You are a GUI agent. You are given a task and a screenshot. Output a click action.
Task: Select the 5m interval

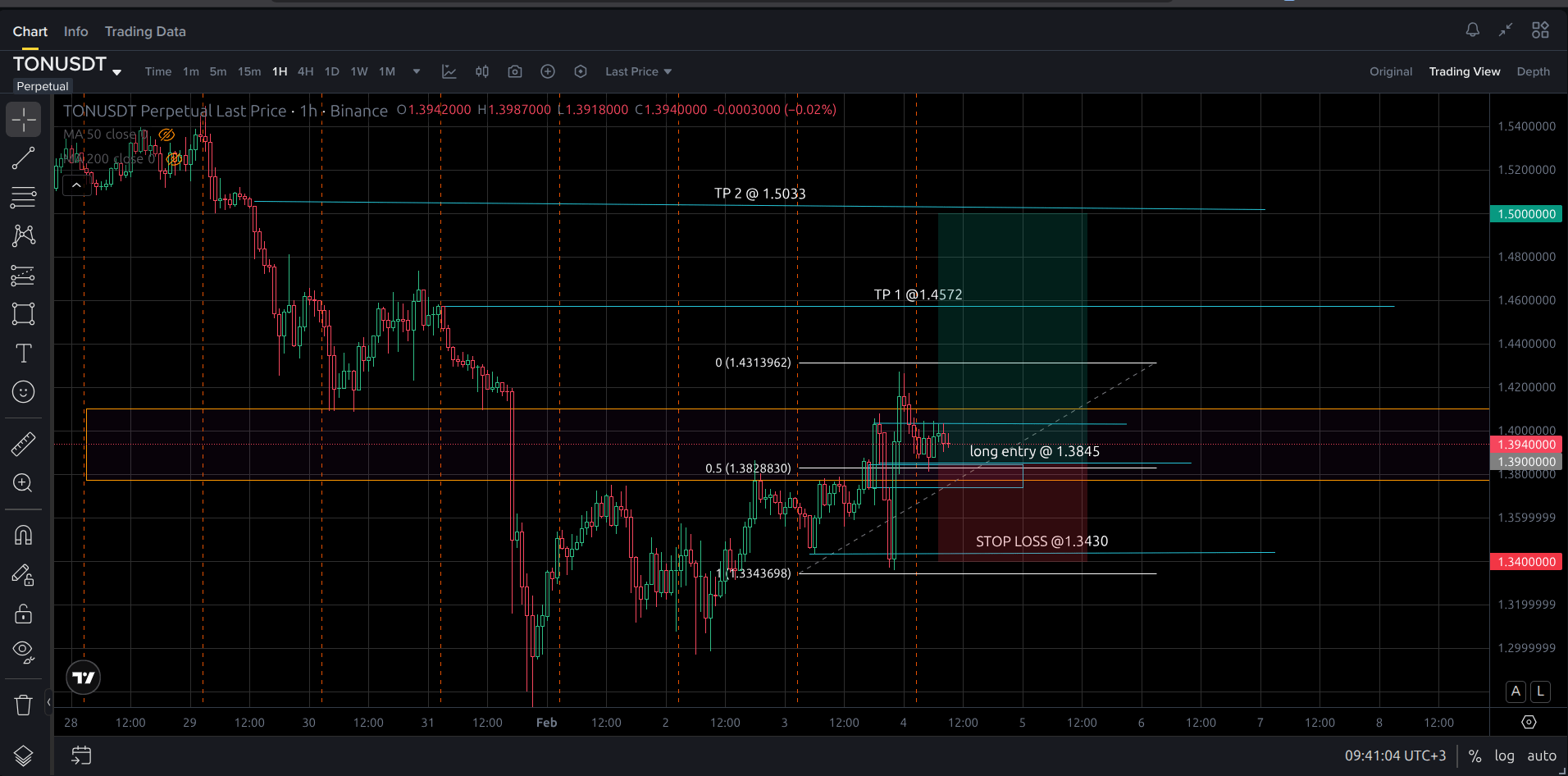pos(218,71)
